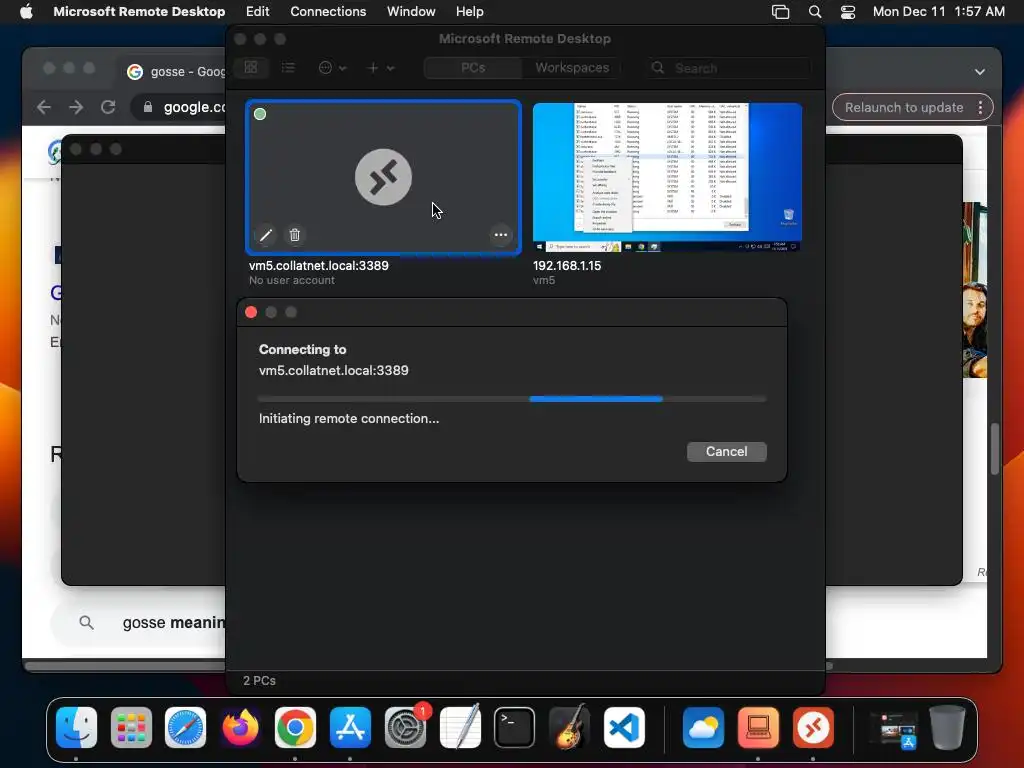
Task: Open the recent screenshots stack in Dock
Action: click(x=894, y=728)
